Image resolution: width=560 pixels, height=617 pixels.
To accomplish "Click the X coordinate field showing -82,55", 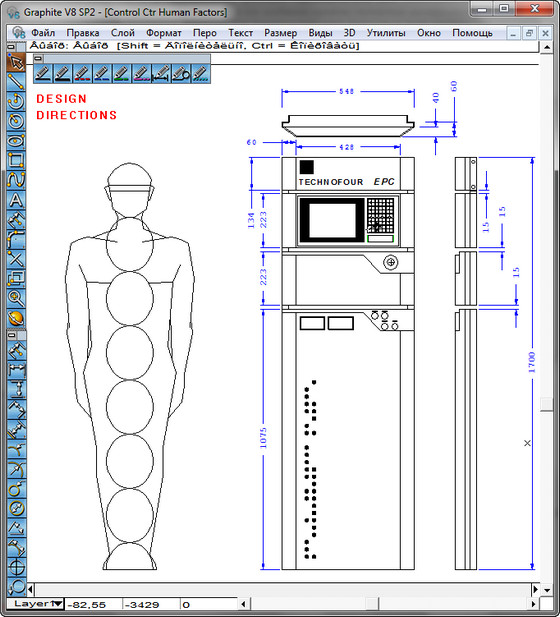I will (93, 604).
